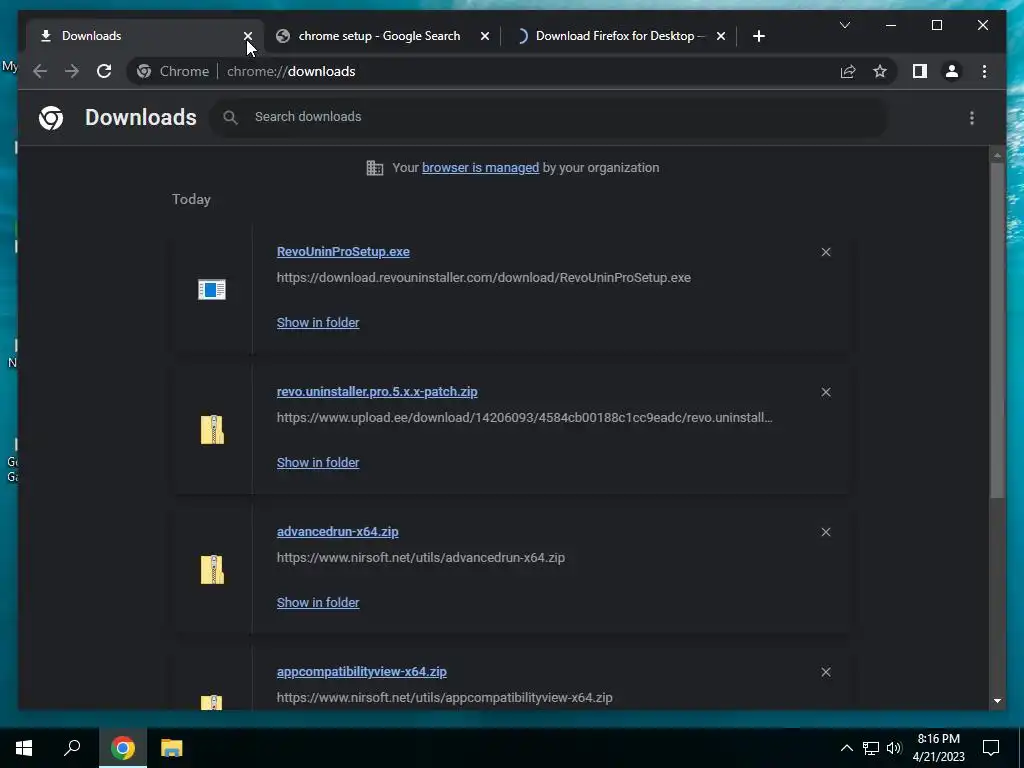This screenshot has height=768, width=1024.
Task: Click the taskbar clock showing 8:16 PM
Action: 938,748
